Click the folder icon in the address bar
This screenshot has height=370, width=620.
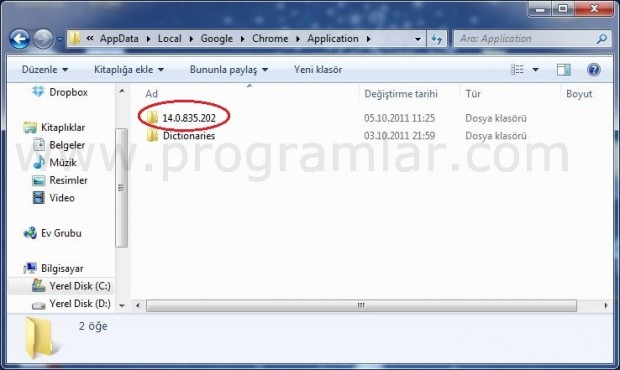(x=75, y=38)
